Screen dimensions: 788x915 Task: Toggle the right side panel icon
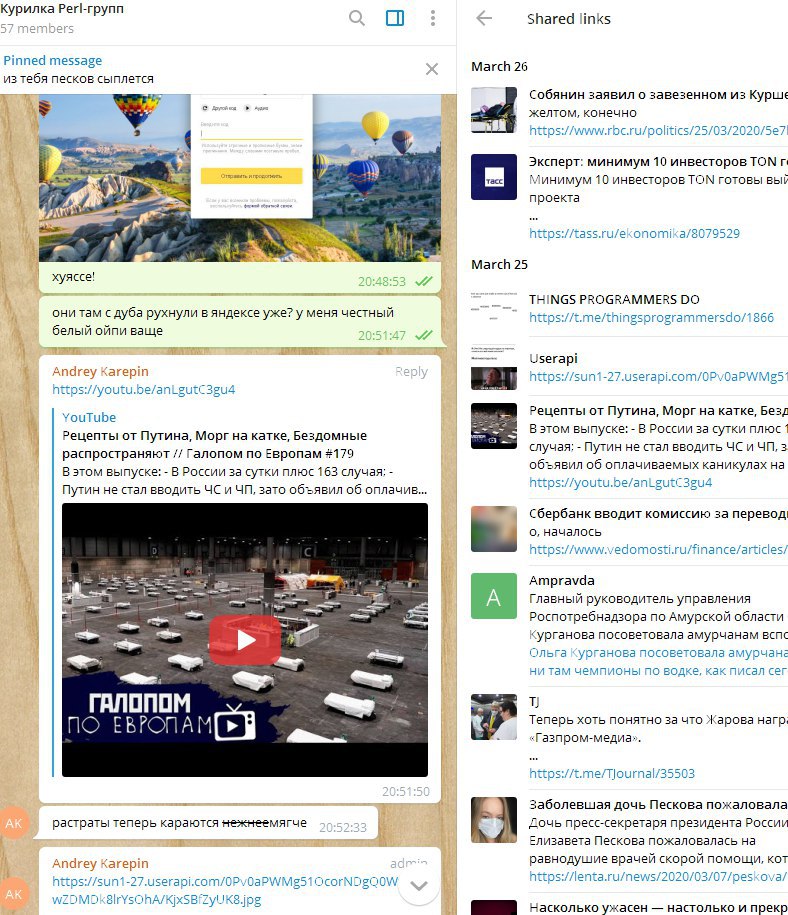[395, 18]
